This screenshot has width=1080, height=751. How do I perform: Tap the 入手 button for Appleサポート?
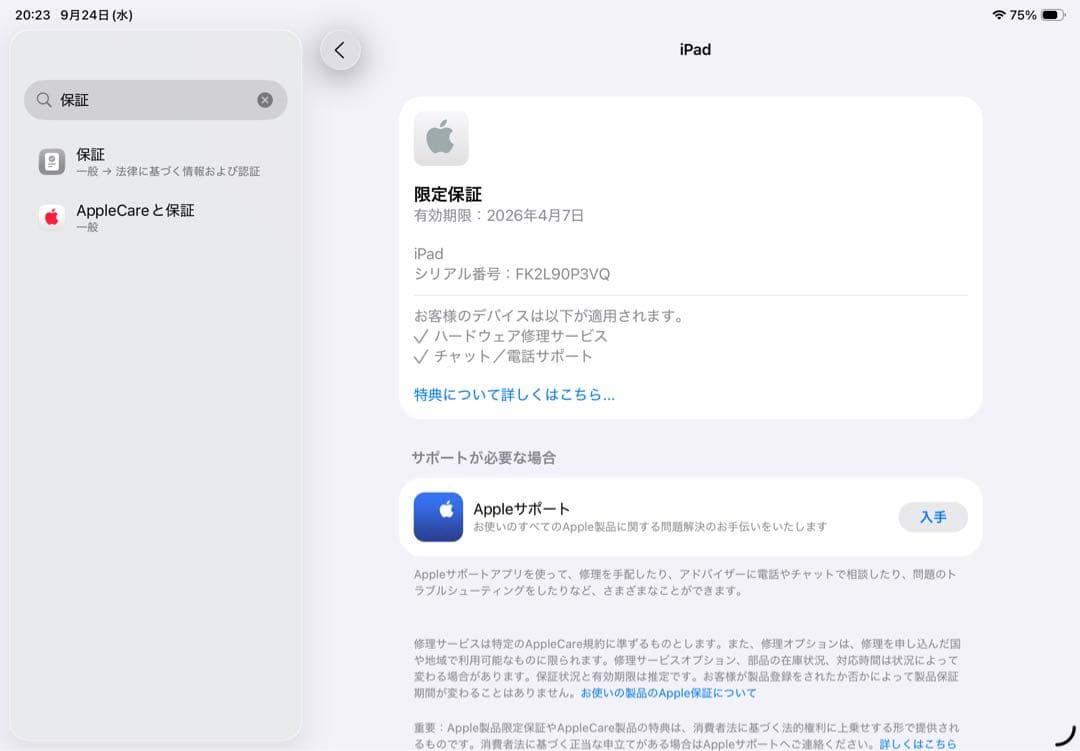[x=932, y=517]
